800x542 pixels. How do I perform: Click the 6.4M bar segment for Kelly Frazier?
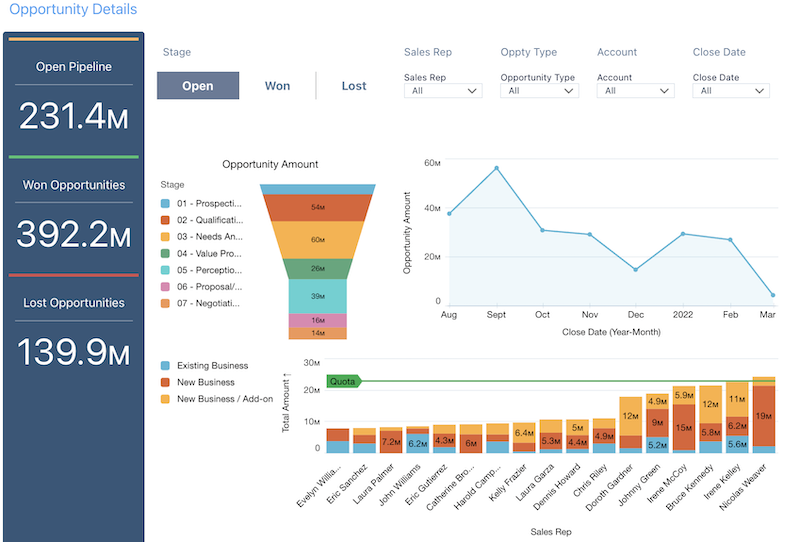[x=524, y=433]
